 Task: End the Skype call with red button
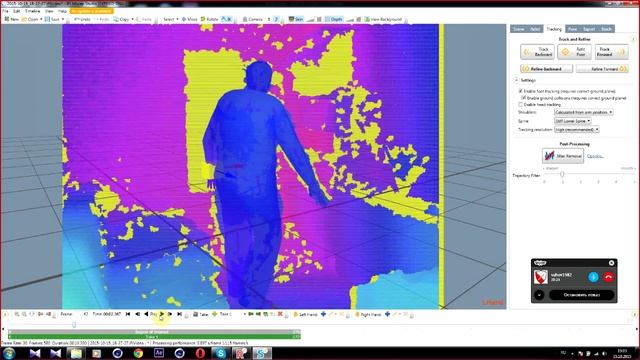[x=608, y=277]
